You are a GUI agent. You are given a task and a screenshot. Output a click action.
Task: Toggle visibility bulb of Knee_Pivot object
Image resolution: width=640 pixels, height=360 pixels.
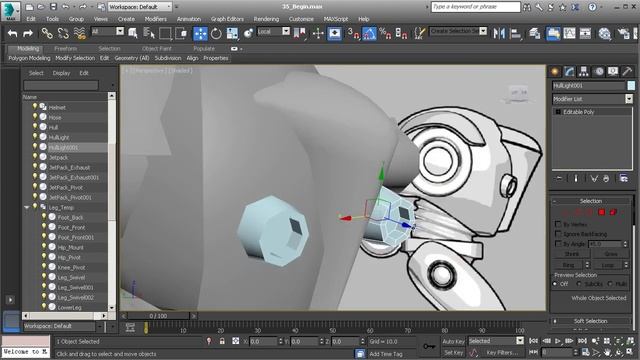click(x=44, y=267)
